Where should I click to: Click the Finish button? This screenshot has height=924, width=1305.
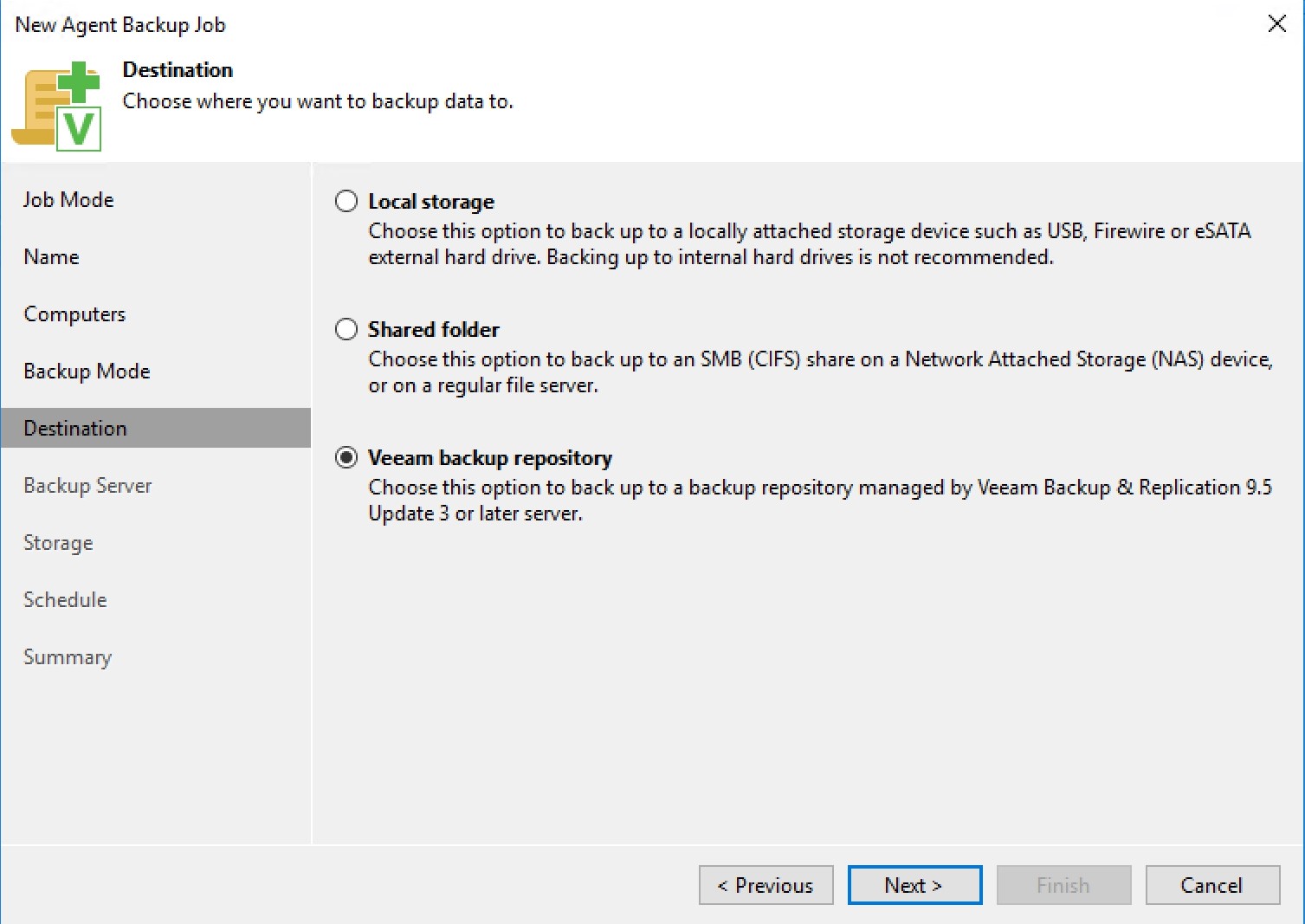pyautogui.click(x=1063, y=884)
